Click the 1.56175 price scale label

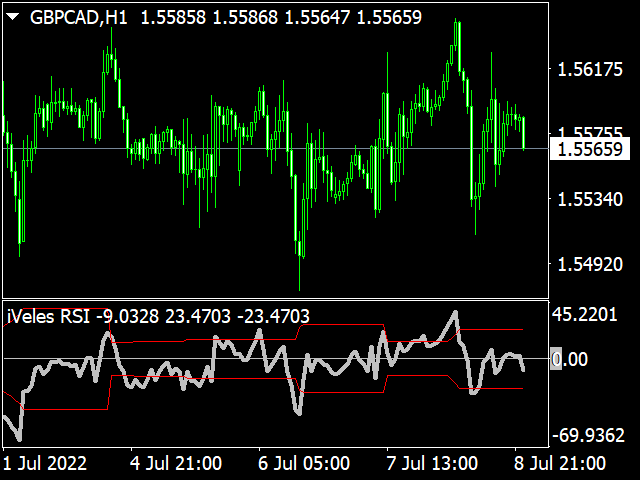590,69
